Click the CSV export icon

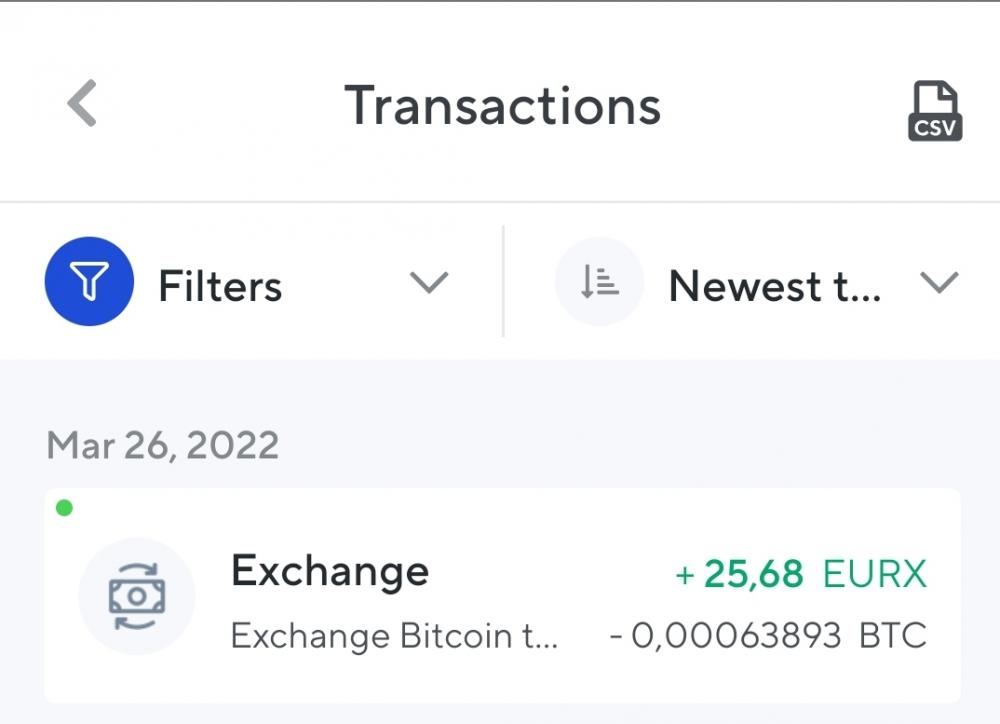pos(934,111)
